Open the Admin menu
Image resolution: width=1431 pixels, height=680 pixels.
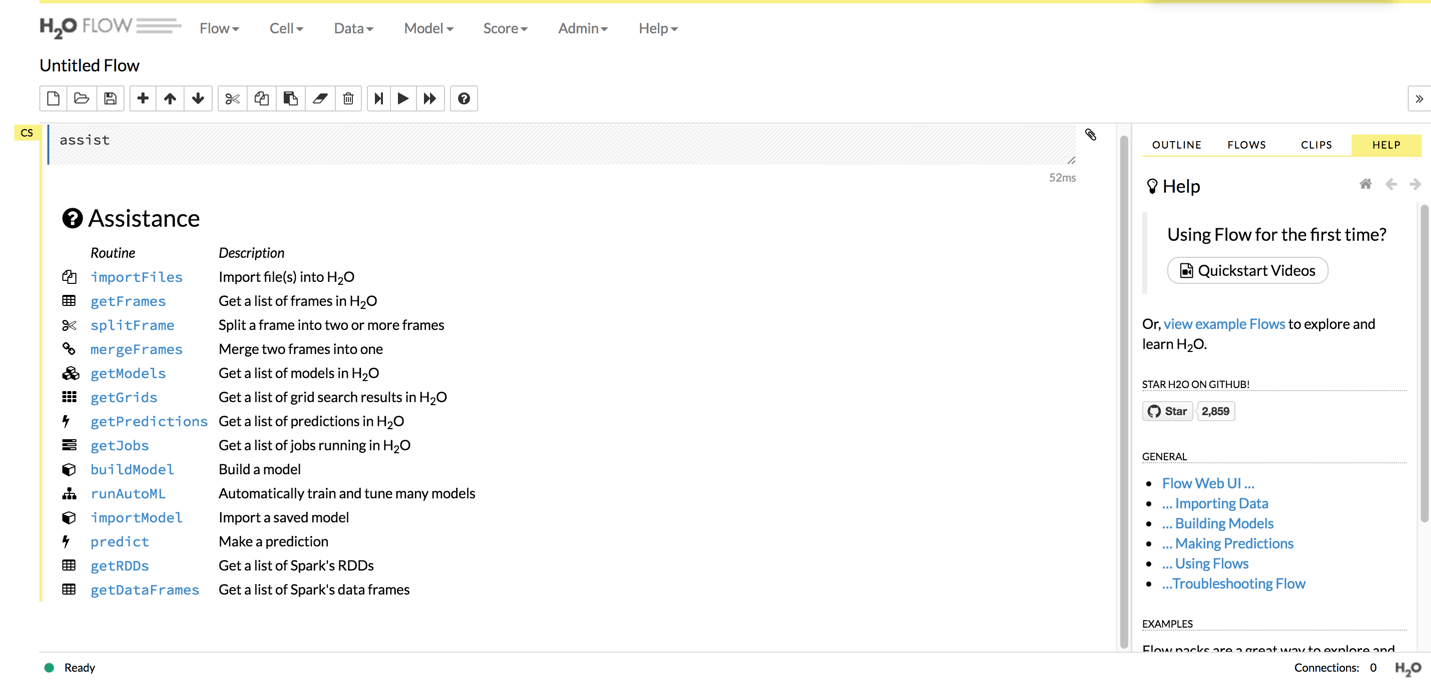coord(582,28)
